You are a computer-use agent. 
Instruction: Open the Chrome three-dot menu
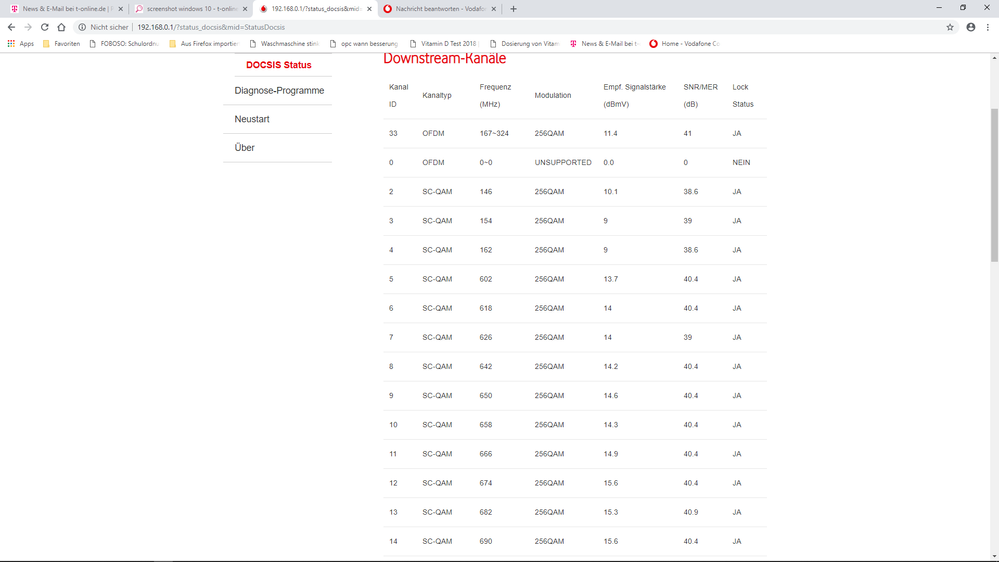[988, 27]
